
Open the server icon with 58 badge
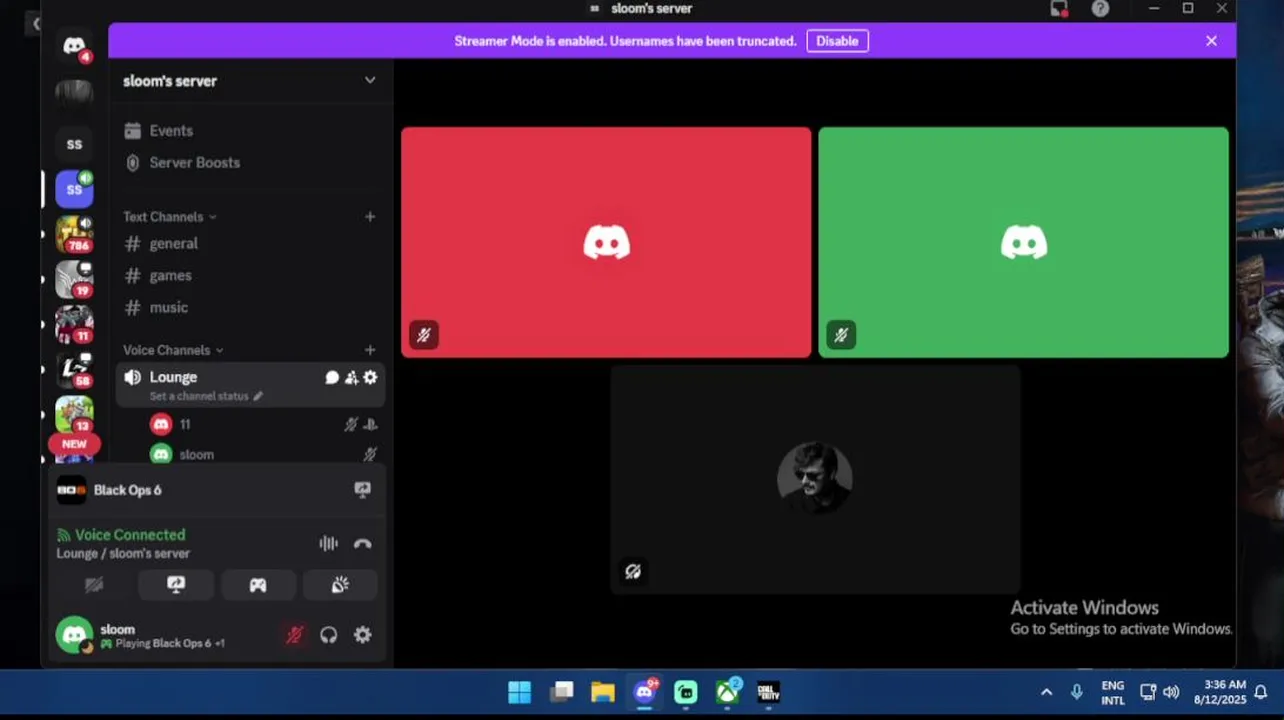[74, 369]
